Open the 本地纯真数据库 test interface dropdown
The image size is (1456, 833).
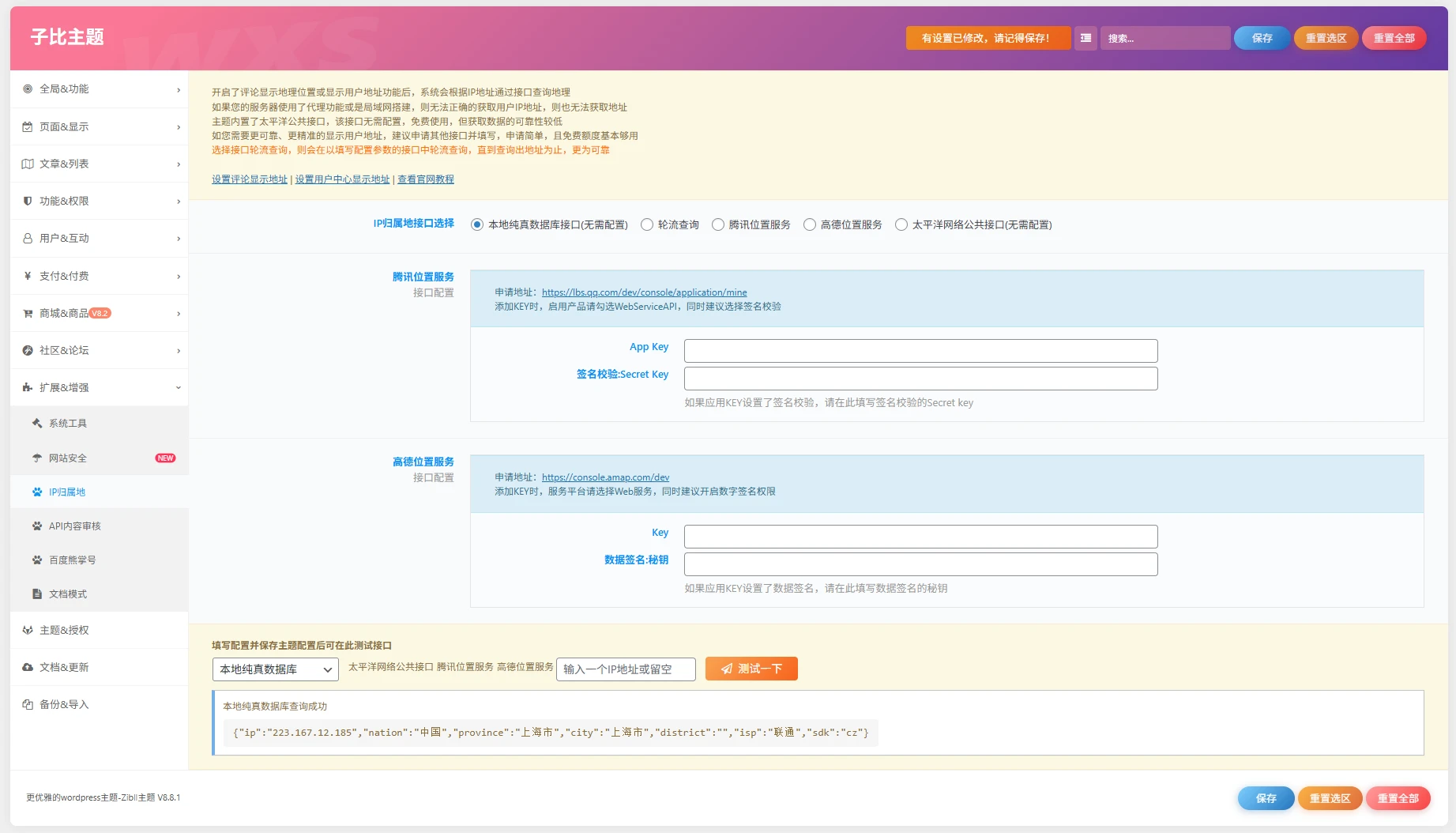pos(276,669)
